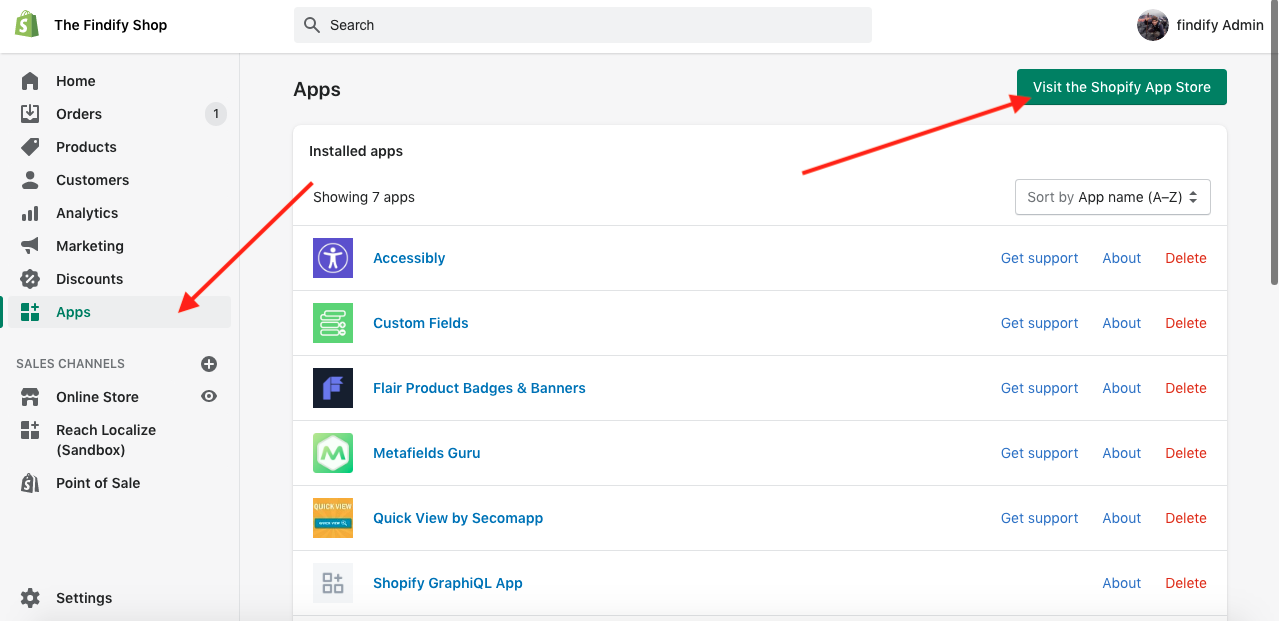Viewport: 1279px width, 621px height.
Task: Click Visit the Shopify App Store button
Action: [1122, 87]
